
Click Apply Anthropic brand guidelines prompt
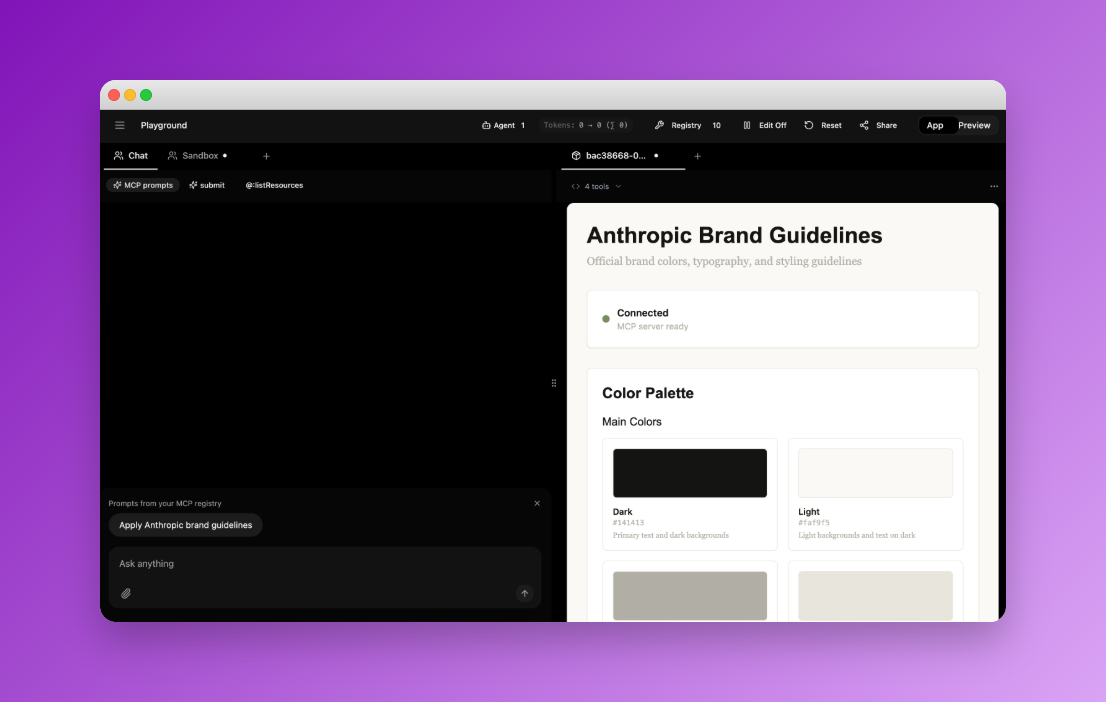[186, 525]
